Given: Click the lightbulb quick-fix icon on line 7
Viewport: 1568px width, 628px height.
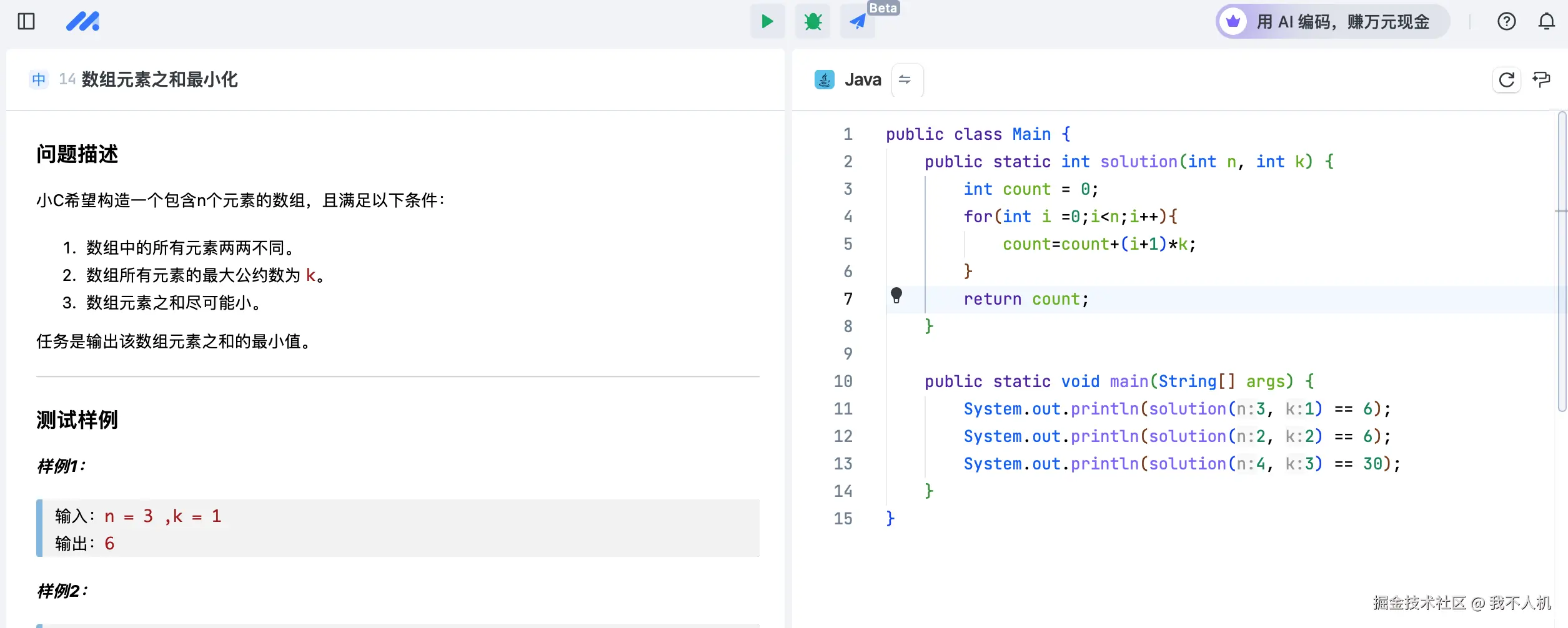Looking at the screenshot, I should click(896, 295).
